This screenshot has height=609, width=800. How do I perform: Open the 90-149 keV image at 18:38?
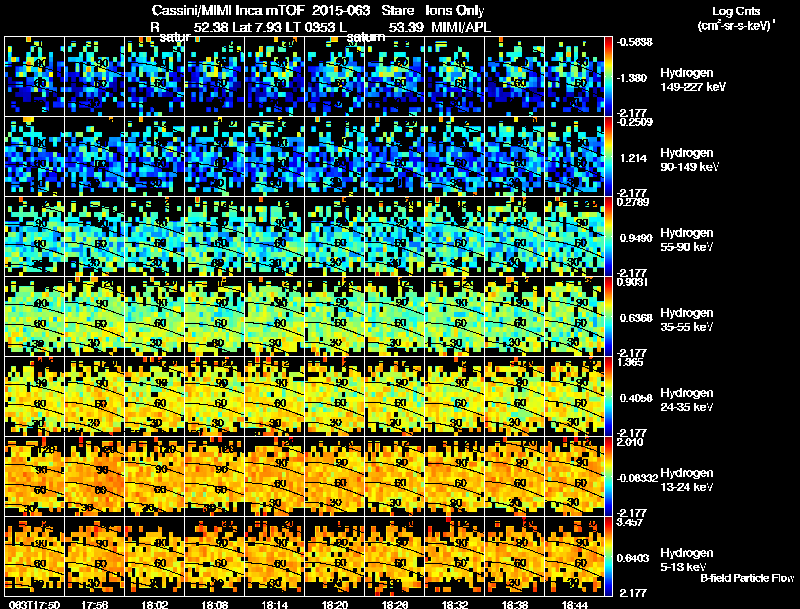coord(515,157)
